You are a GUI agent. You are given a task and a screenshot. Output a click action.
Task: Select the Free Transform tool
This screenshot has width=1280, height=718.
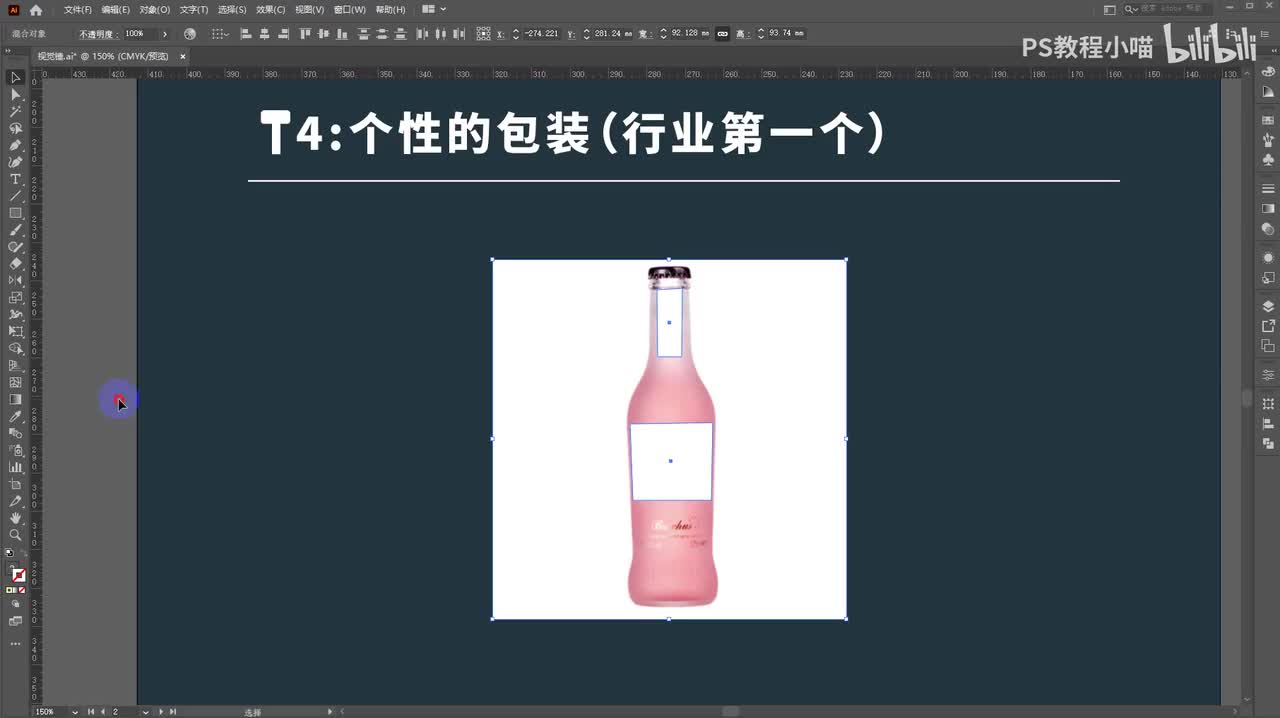[x=15, y=331]
